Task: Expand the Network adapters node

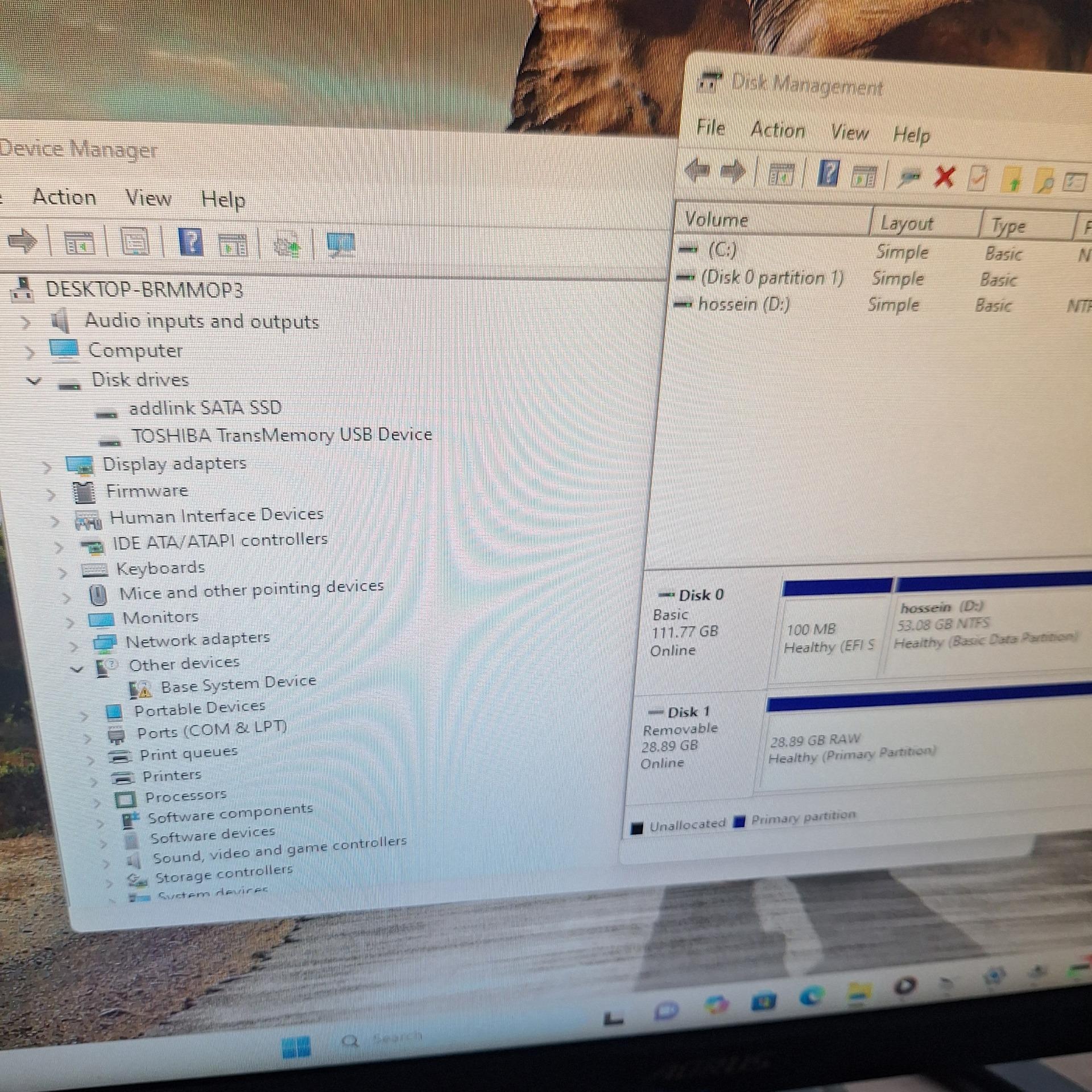Action: click(74, 647)
